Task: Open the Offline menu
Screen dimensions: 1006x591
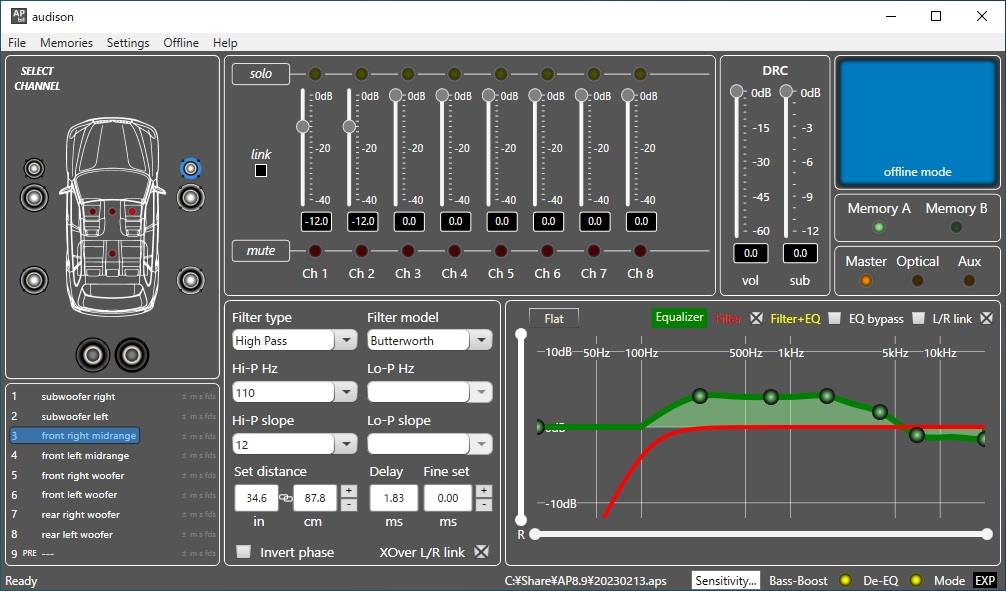Action: pyautogui.click(x=181, y=42)
